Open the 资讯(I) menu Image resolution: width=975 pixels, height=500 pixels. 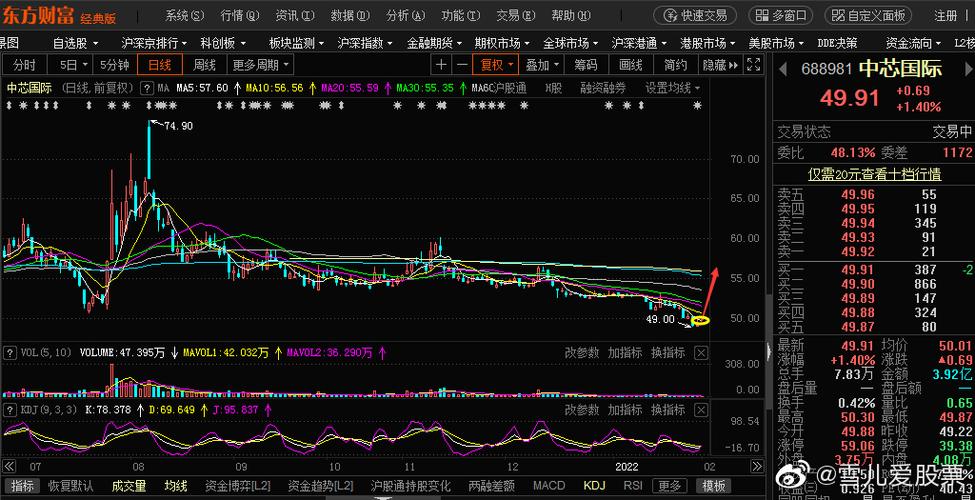coord(295,15)
